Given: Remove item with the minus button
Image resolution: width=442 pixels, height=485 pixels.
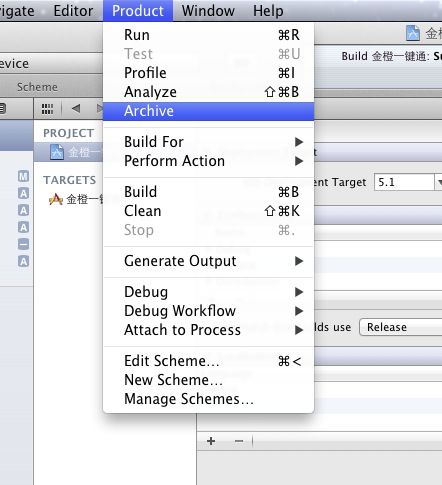Looking at the screenshot, I should tap(239, 441).
